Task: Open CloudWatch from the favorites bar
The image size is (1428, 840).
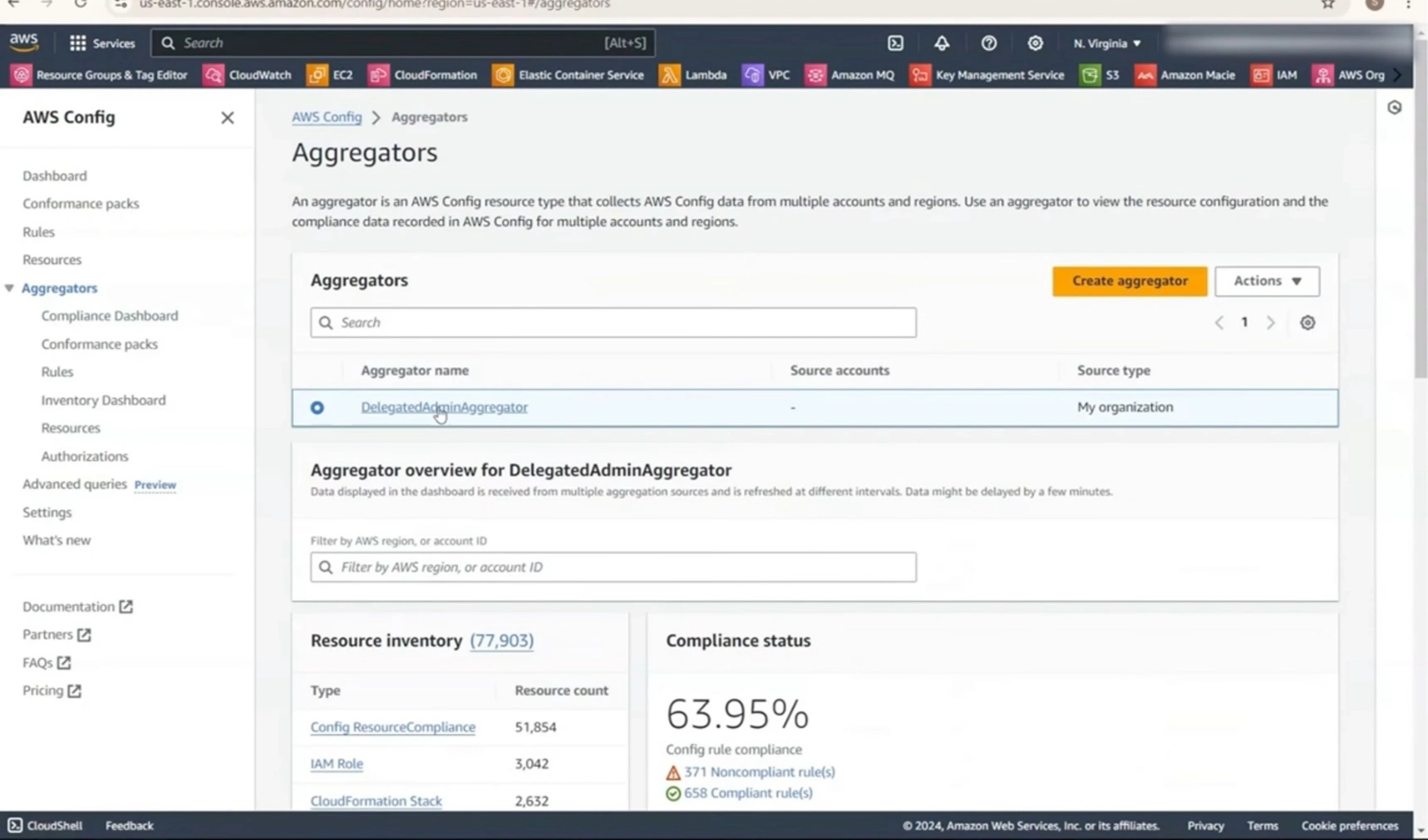Action: click(x=247, y=75)
